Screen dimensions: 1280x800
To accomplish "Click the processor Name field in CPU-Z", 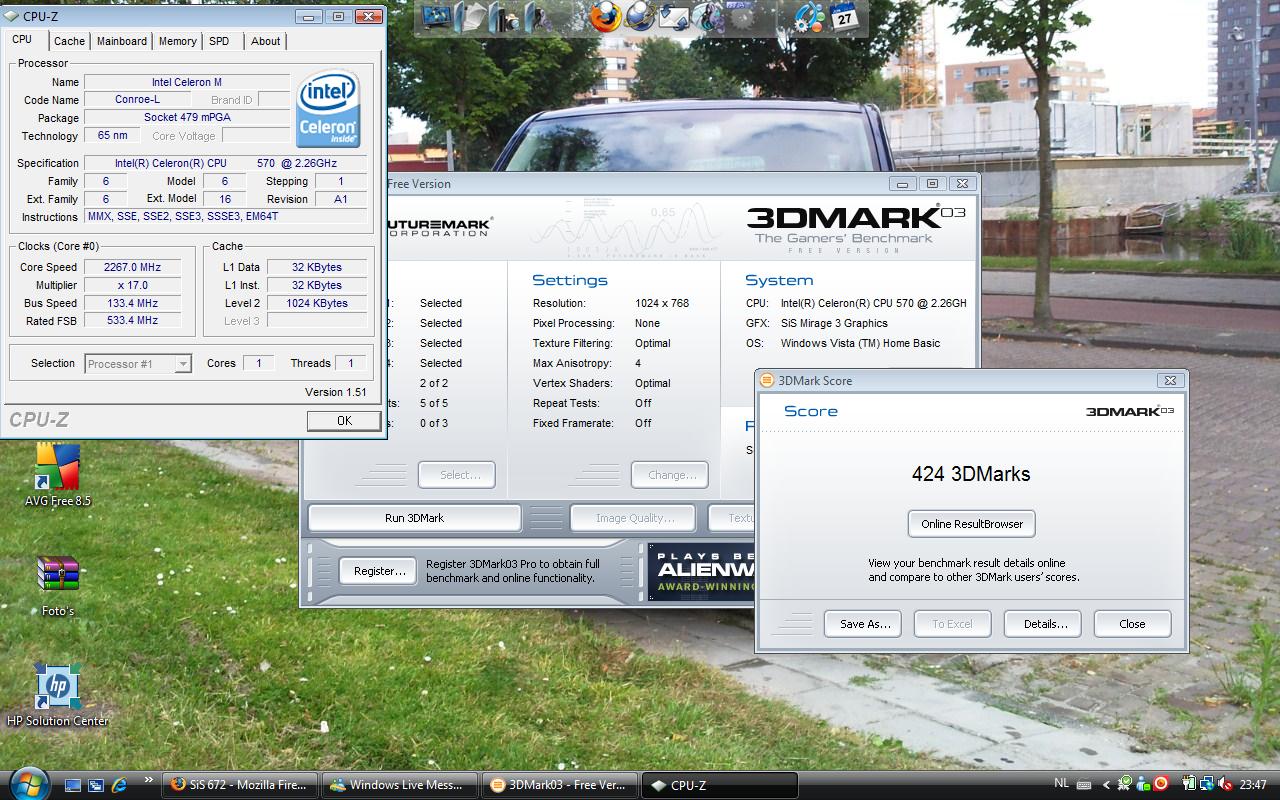I will [x=187, y=82].
